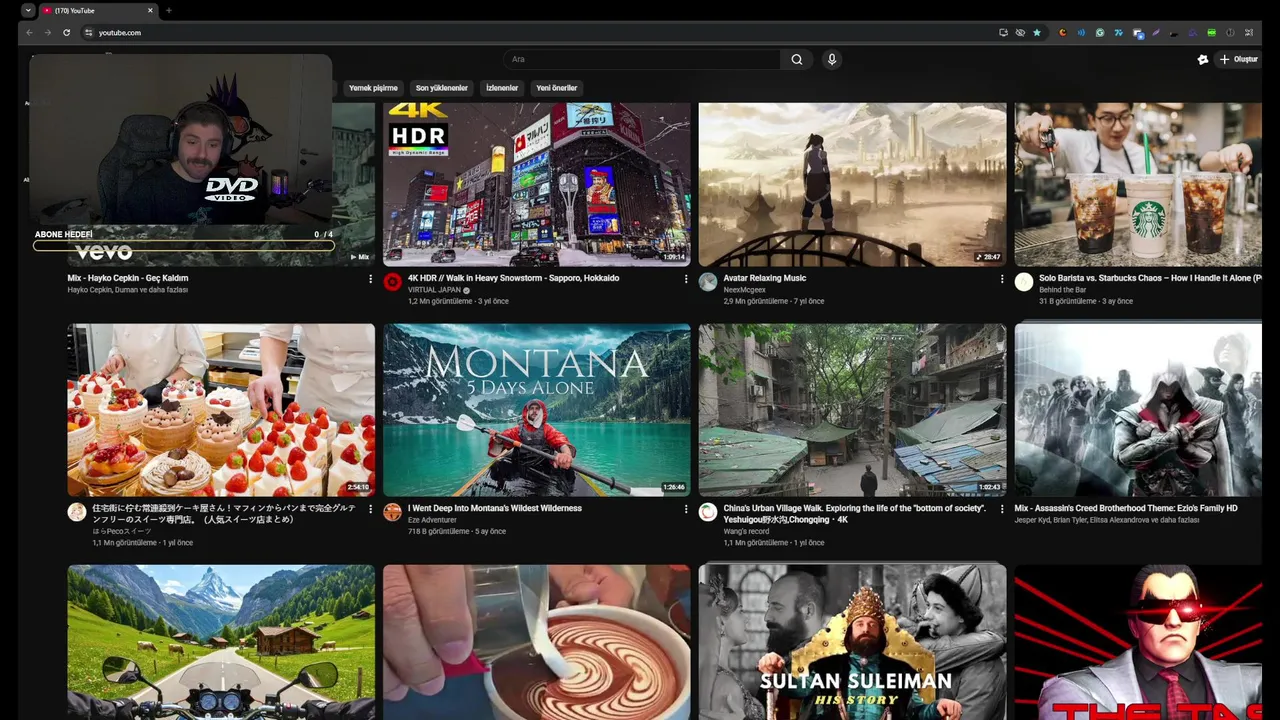Open Mix - Assassin's Creed Brotherhood Theme title
Viewport: 1280px width, 720px height.
tap(1126, 508)
